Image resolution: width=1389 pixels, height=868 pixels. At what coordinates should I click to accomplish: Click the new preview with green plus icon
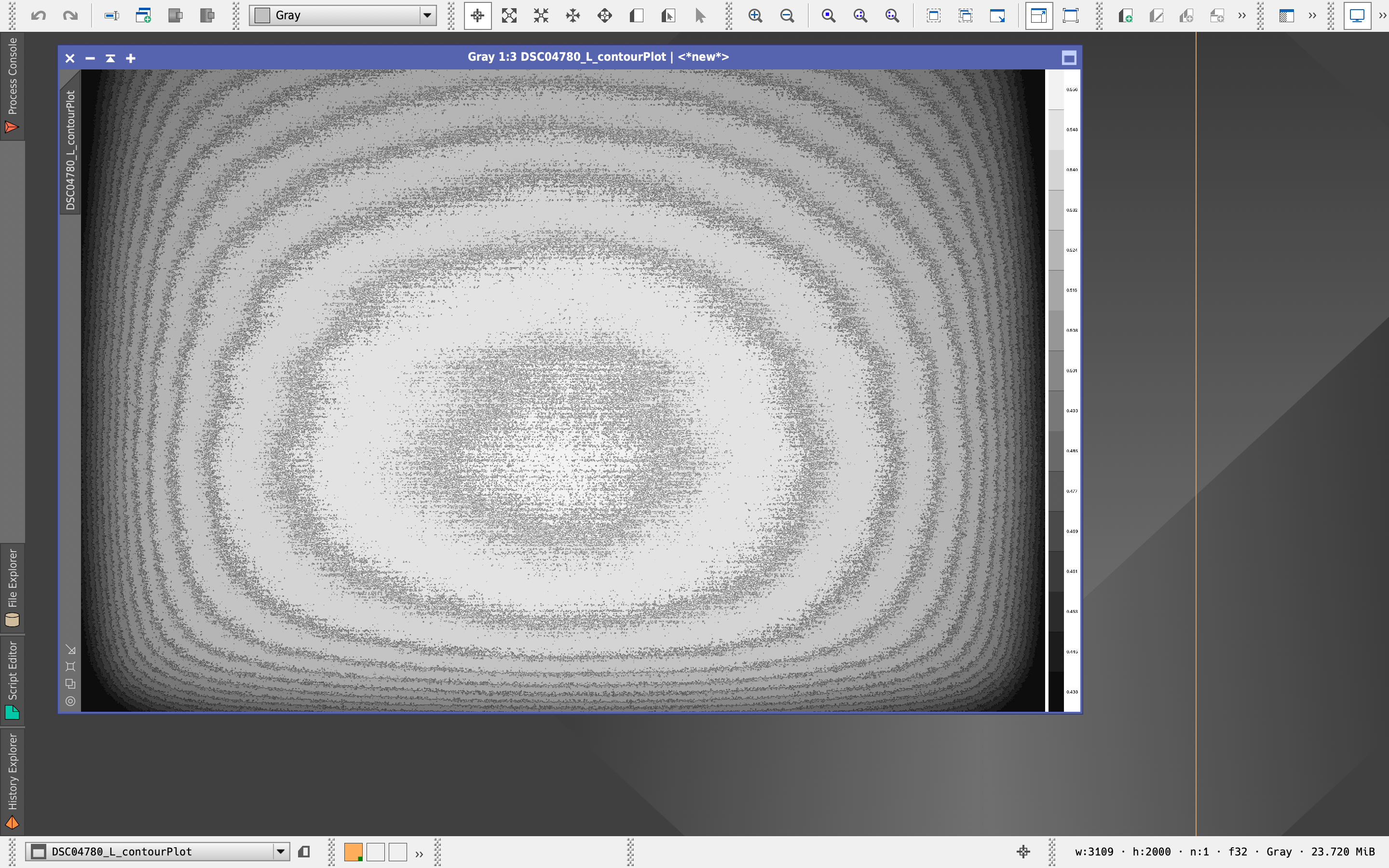(x=1125, y=15)
